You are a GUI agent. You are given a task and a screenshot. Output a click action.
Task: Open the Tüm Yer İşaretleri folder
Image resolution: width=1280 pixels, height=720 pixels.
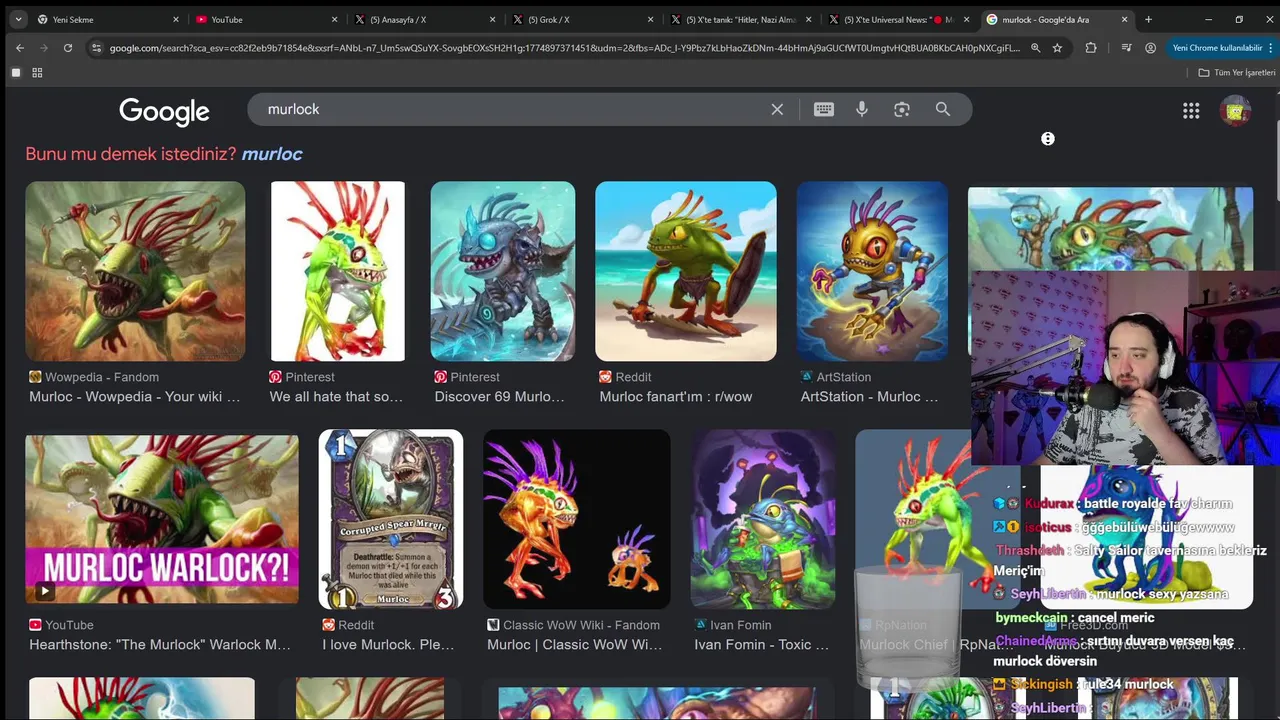pos(1237,72)
